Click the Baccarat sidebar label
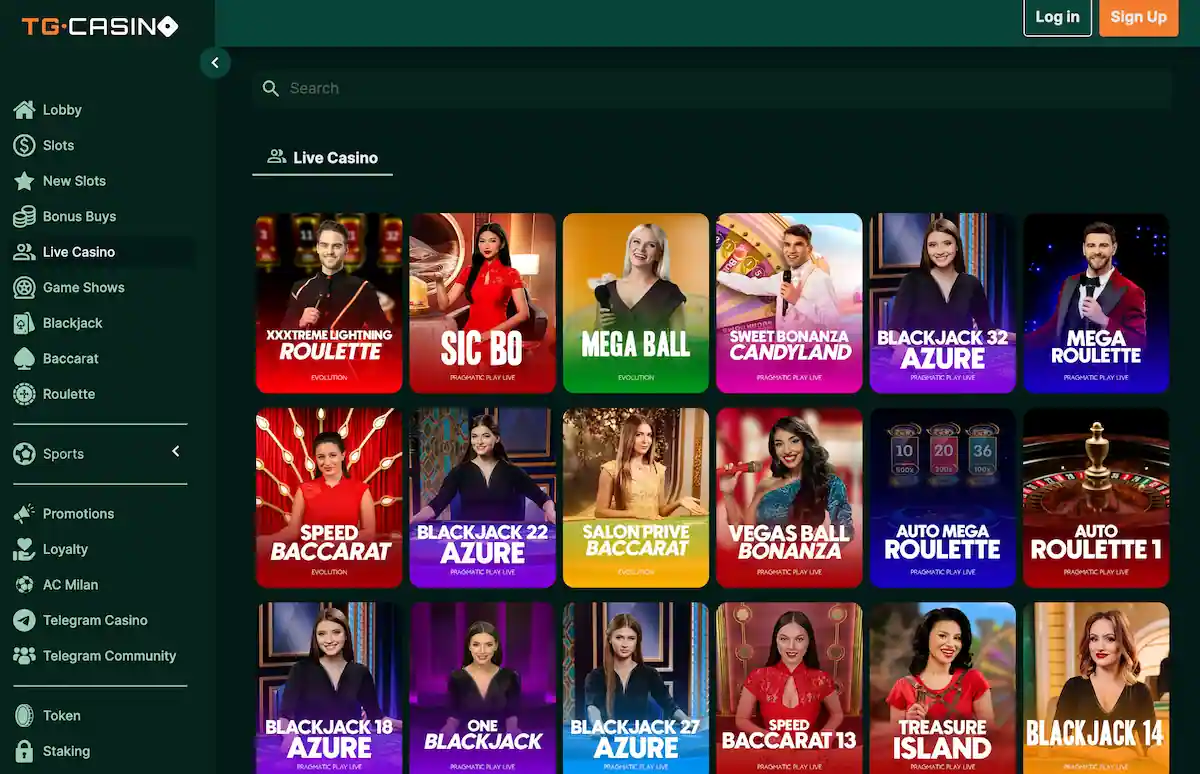Screen dimensions: 1200x774 pos(71,358)
